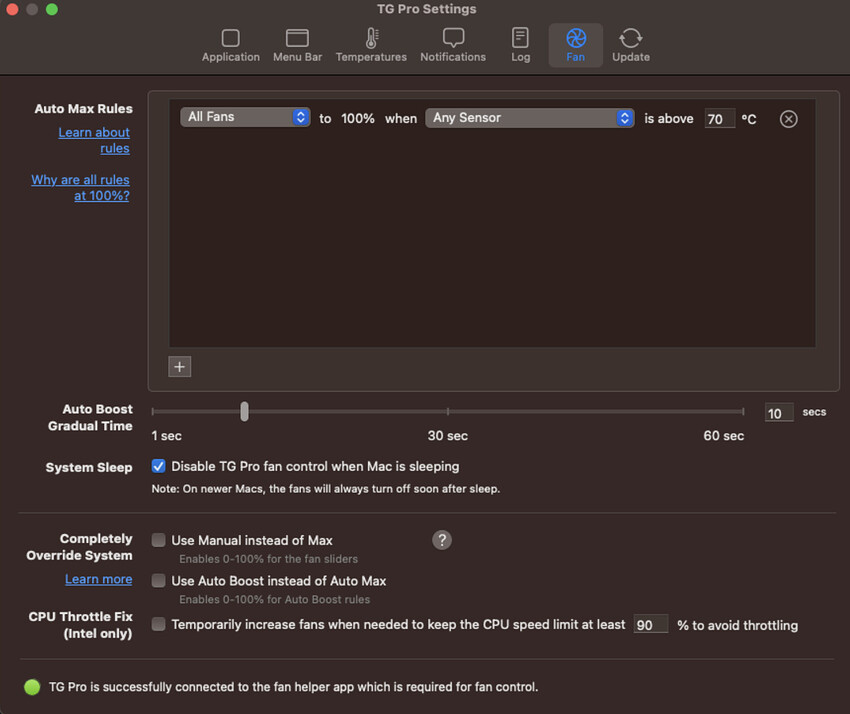The height and width of the screenshot is (714, 850).
Task: Remove the Auto Max rule
Action: pyautogui.click(x=788, y=119)
